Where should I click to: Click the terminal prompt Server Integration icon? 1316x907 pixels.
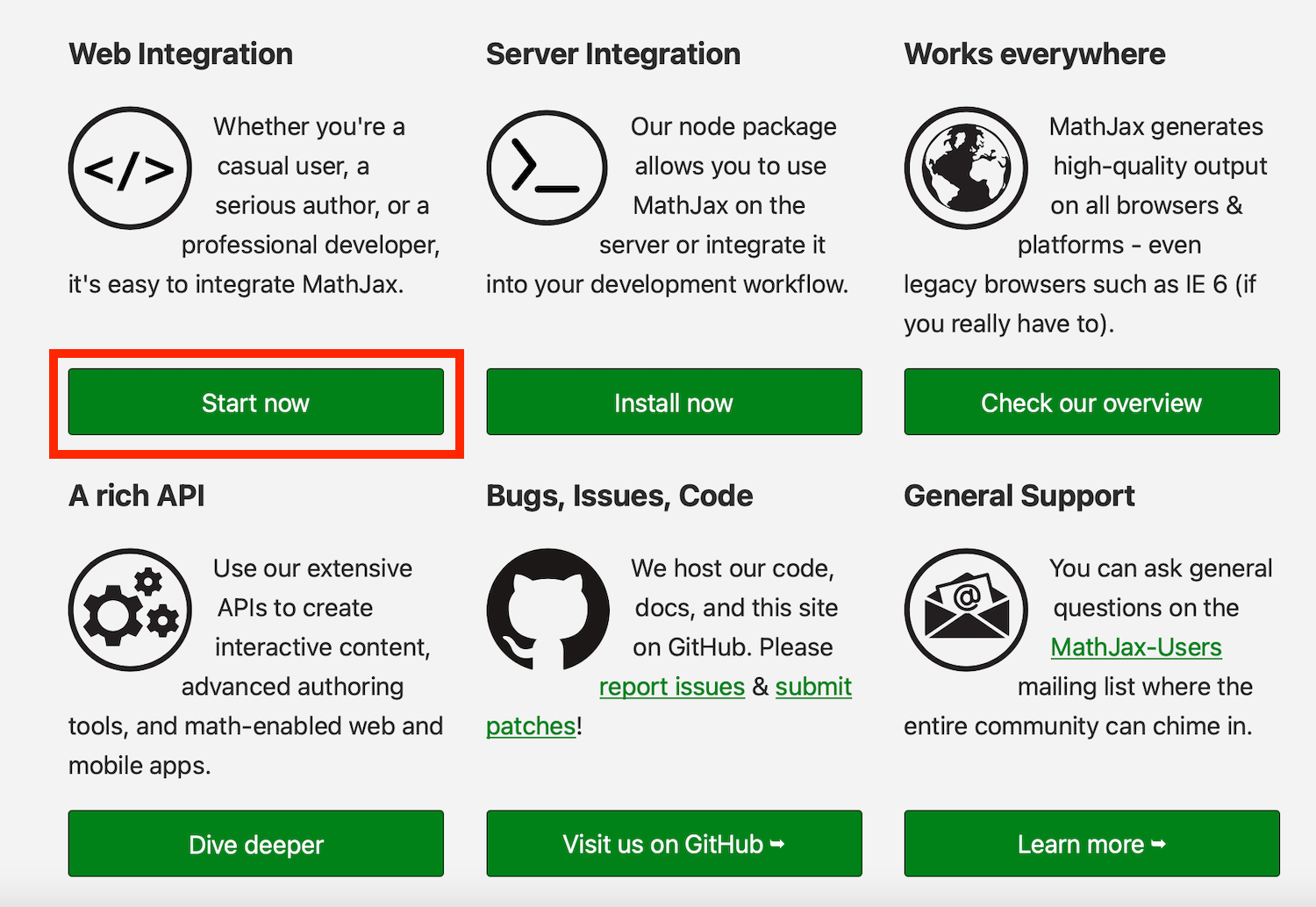click(x=547, y=168)
